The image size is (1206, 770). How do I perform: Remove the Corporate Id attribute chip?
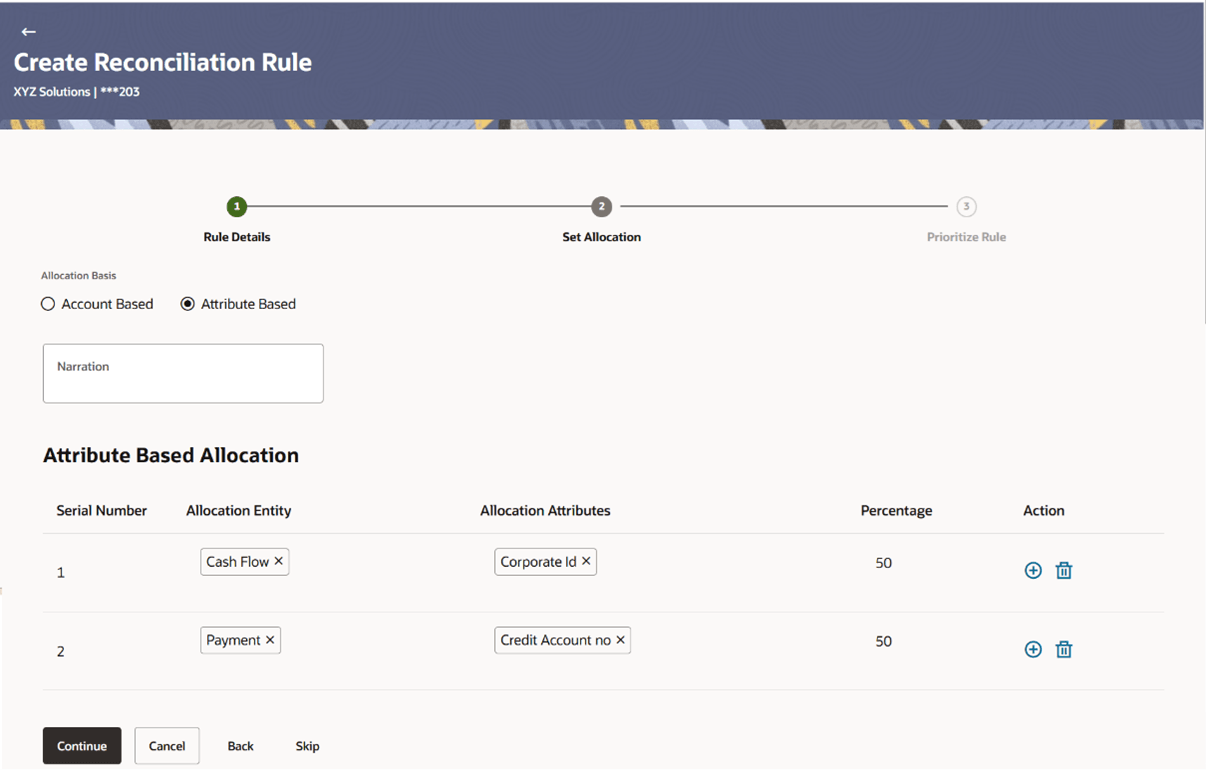point(586,561)
